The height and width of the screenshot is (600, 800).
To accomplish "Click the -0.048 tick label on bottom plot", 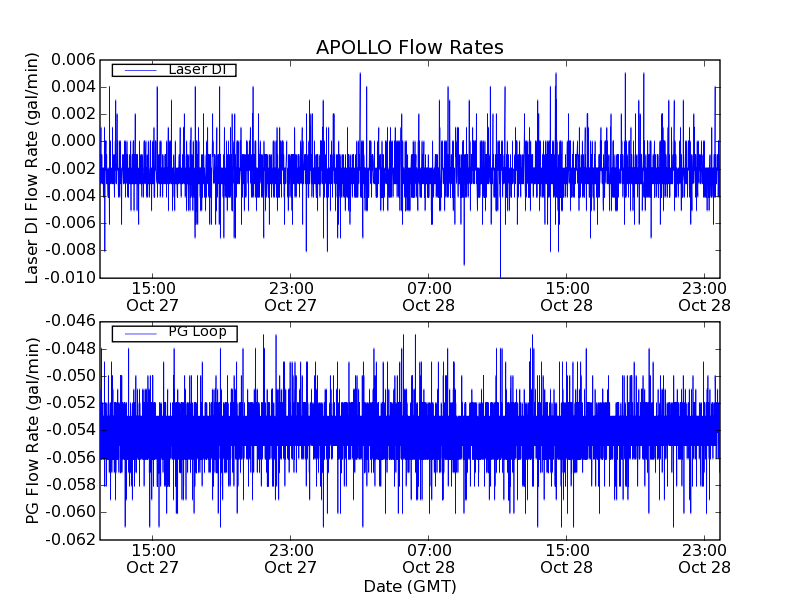I will coord(71,349).
